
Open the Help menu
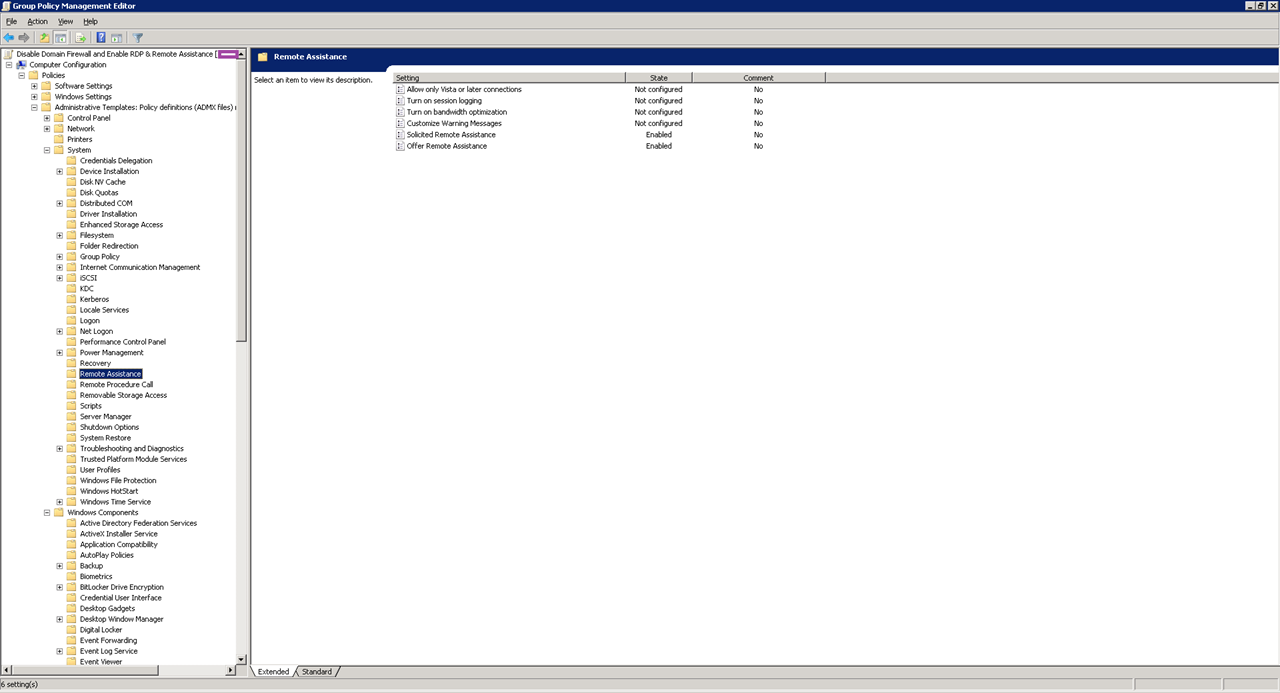point(91,21)
